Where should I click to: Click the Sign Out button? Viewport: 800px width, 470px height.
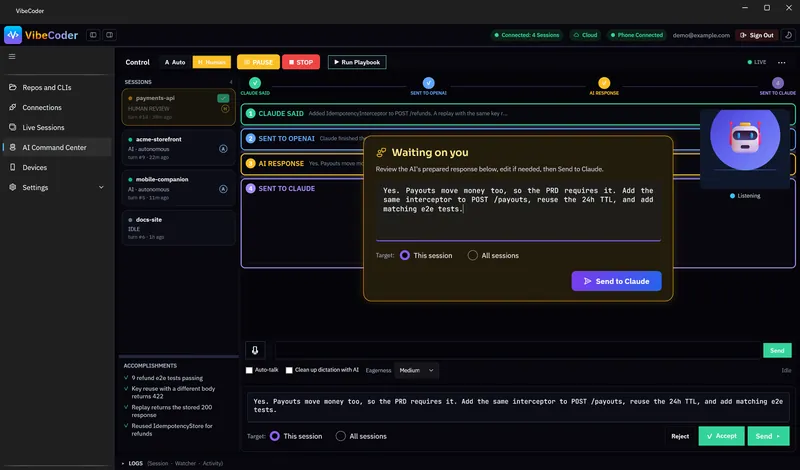[757, 35]
